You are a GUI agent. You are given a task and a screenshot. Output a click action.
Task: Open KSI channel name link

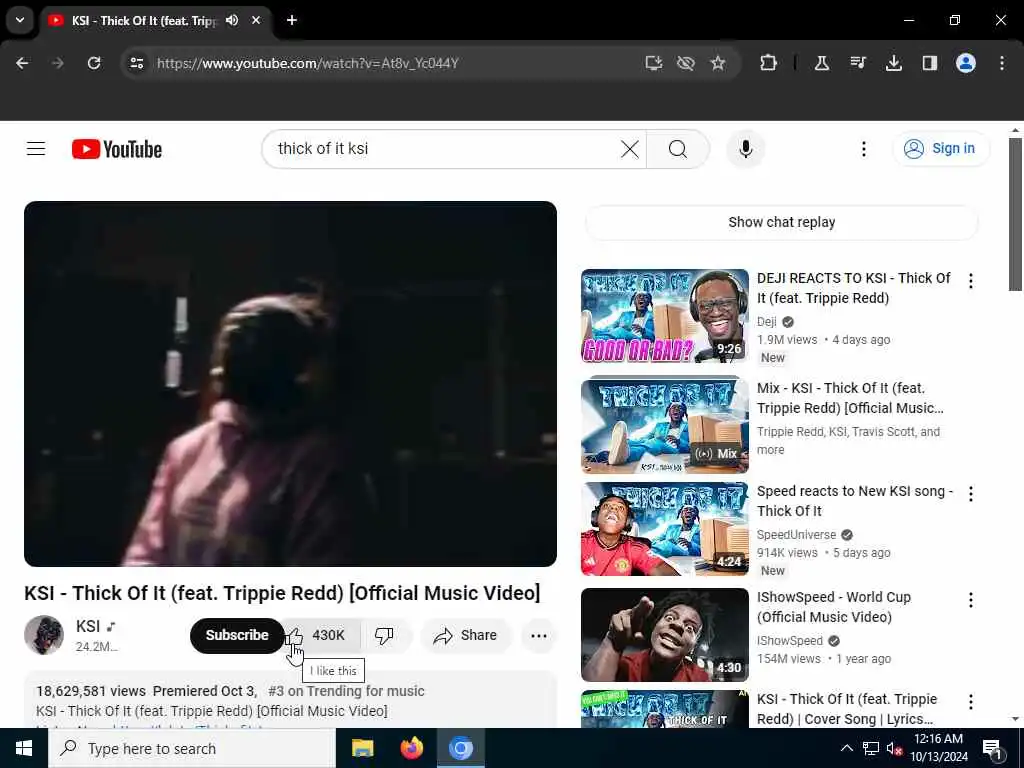[88, 626]
